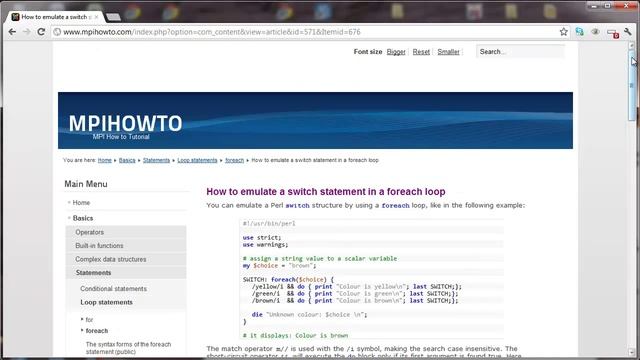
Task: Open Basics in the breadcrumb trail
Action: click(127, 160)
